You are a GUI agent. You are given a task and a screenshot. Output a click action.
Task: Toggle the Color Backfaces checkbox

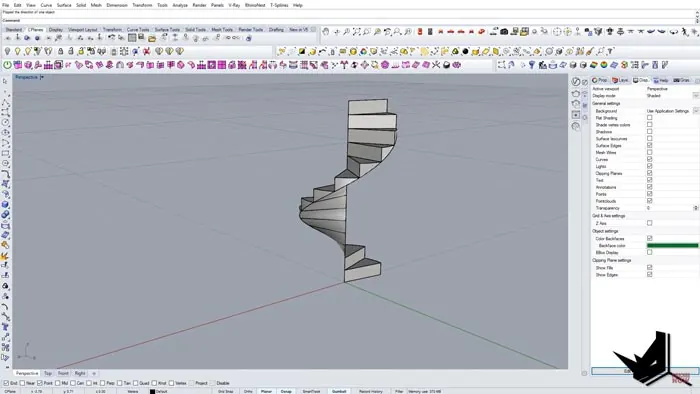tap(650, 239)
